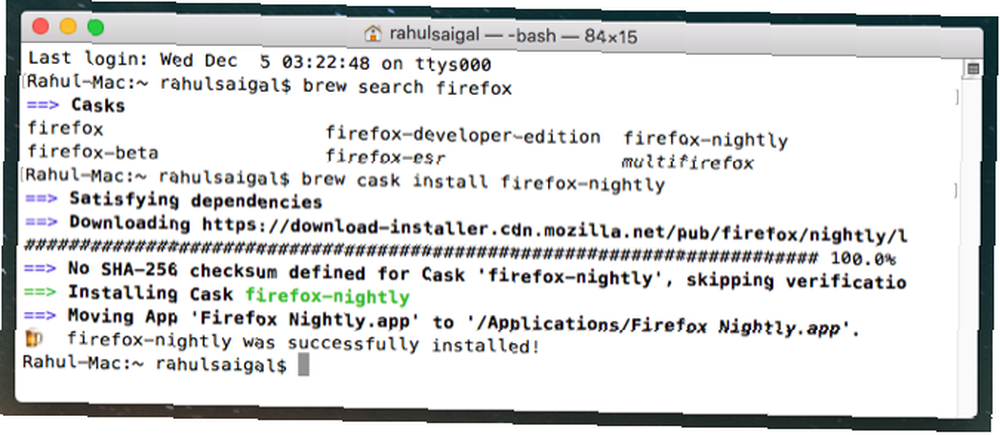Image resolution: width=1000 pixels, height=435 pixels.
Task: Click the hash-mark download progress bar
Action: click(421, 252)
